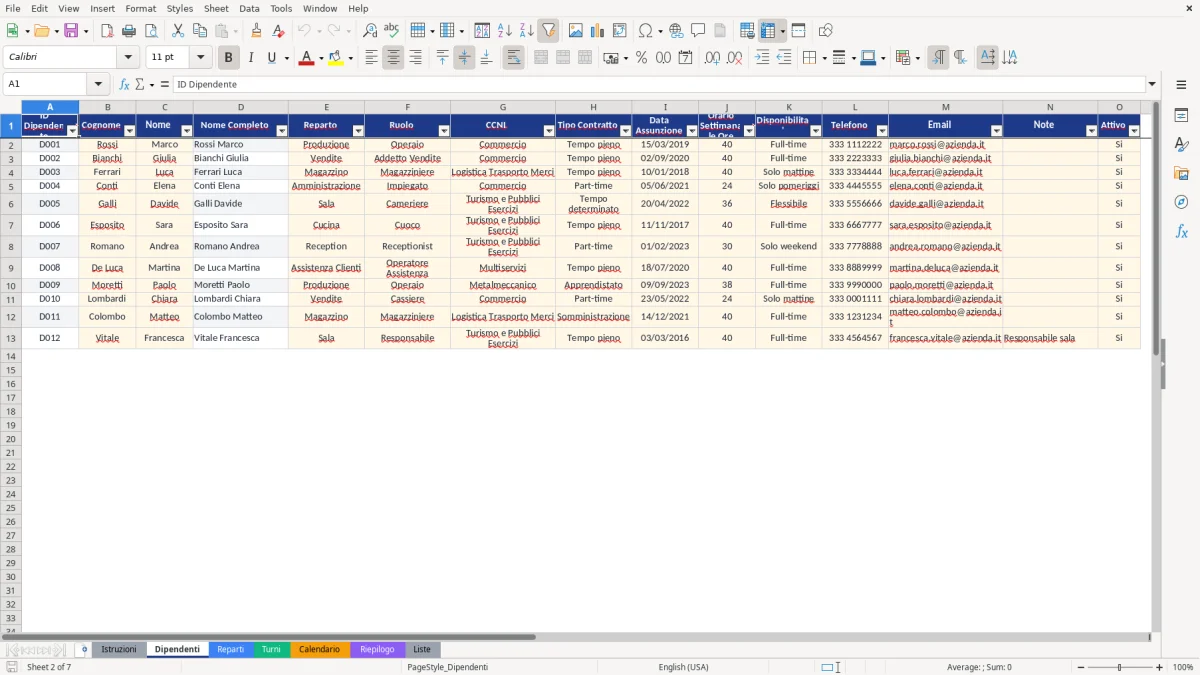Run the Spelling check icon
1200x675 pixels.
point(392,31)
